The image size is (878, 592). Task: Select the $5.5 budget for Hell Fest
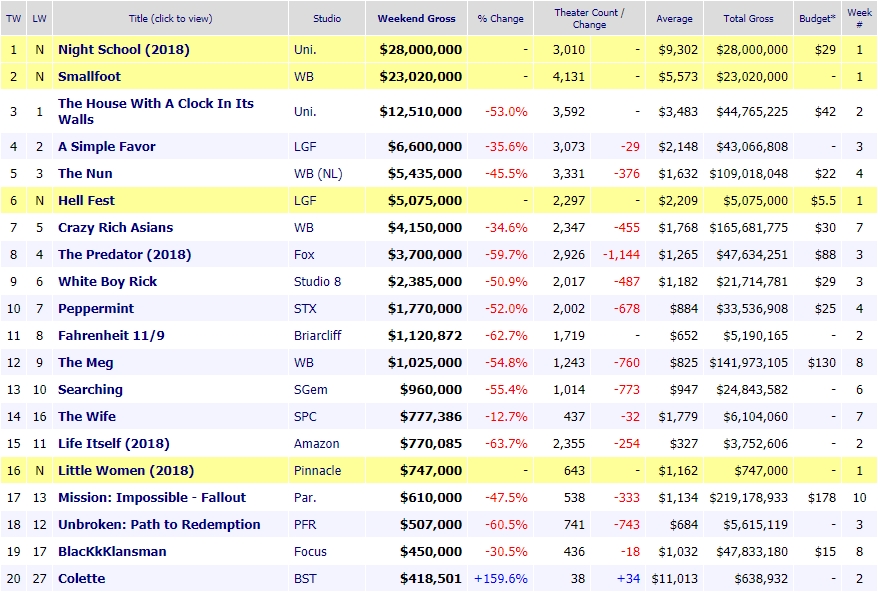coord(823,200)
